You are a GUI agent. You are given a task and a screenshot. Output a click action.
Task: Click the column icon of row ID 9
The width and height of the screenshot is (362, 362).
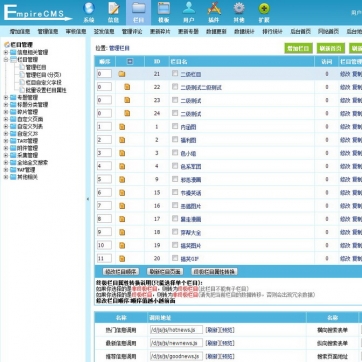pyautogui.click(x=122, y=179)
